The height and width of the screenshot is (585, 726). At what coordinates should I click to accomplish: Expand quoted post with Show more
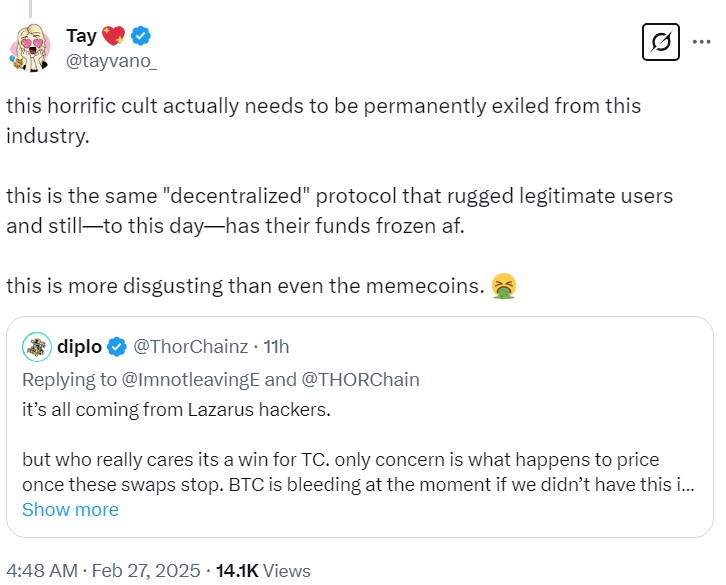tap(70, 509)
